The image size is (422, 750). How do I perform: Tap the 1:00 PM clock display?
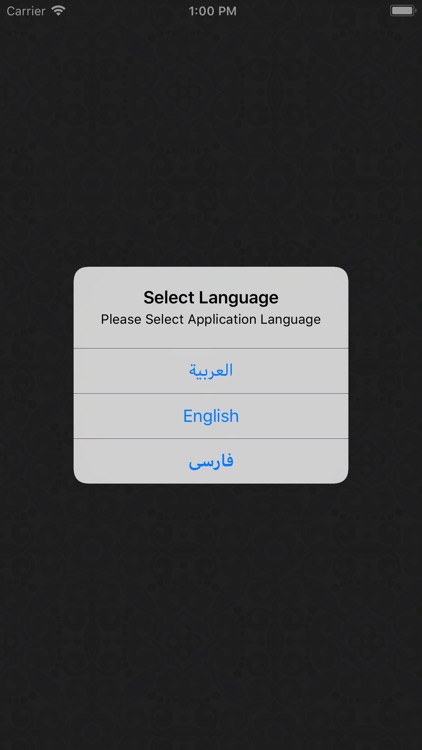tap(212, 11)
